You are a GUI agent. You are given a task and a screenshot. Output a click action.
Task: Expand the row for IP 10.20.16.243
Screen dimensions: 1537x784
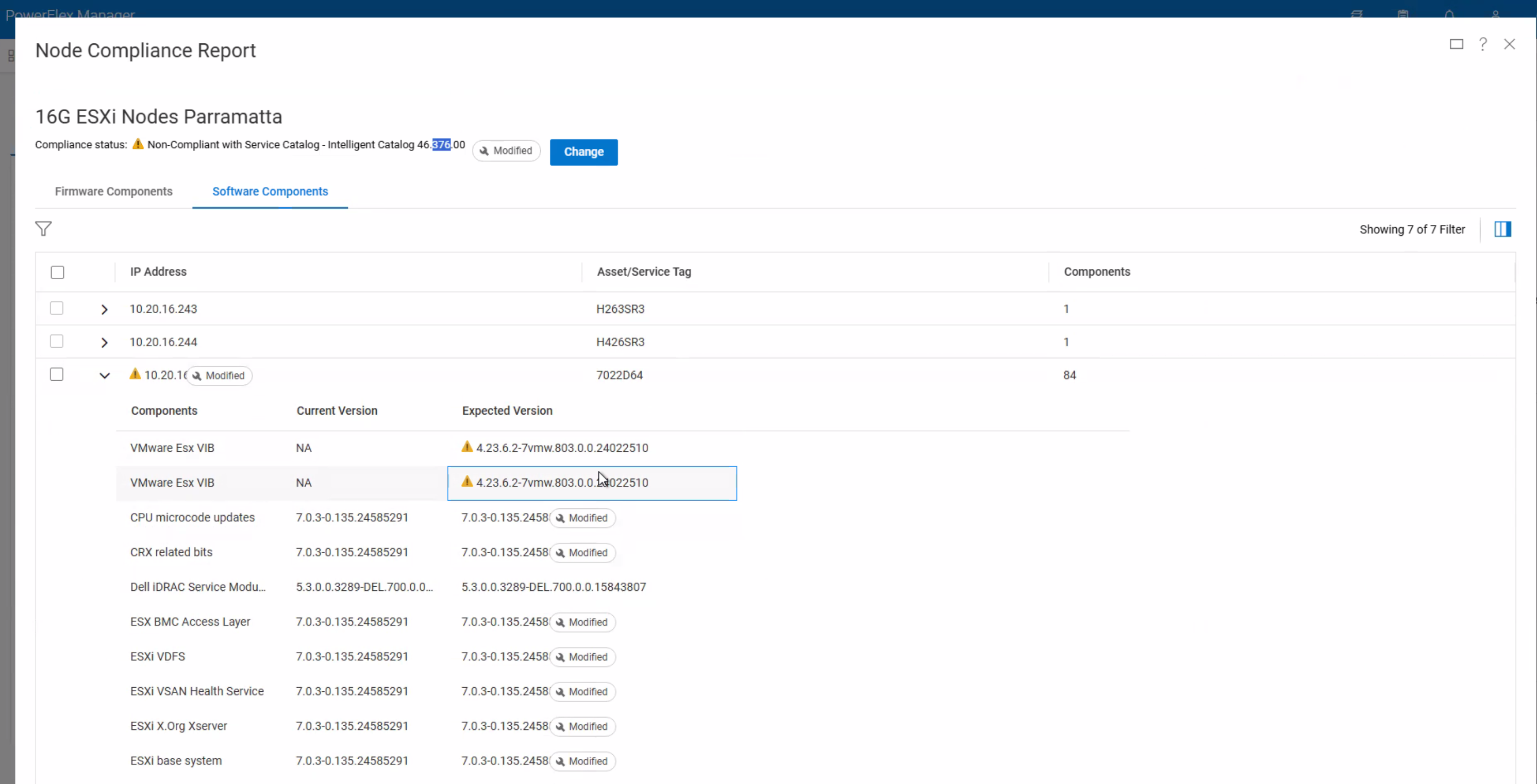click(x=105, y=309)
